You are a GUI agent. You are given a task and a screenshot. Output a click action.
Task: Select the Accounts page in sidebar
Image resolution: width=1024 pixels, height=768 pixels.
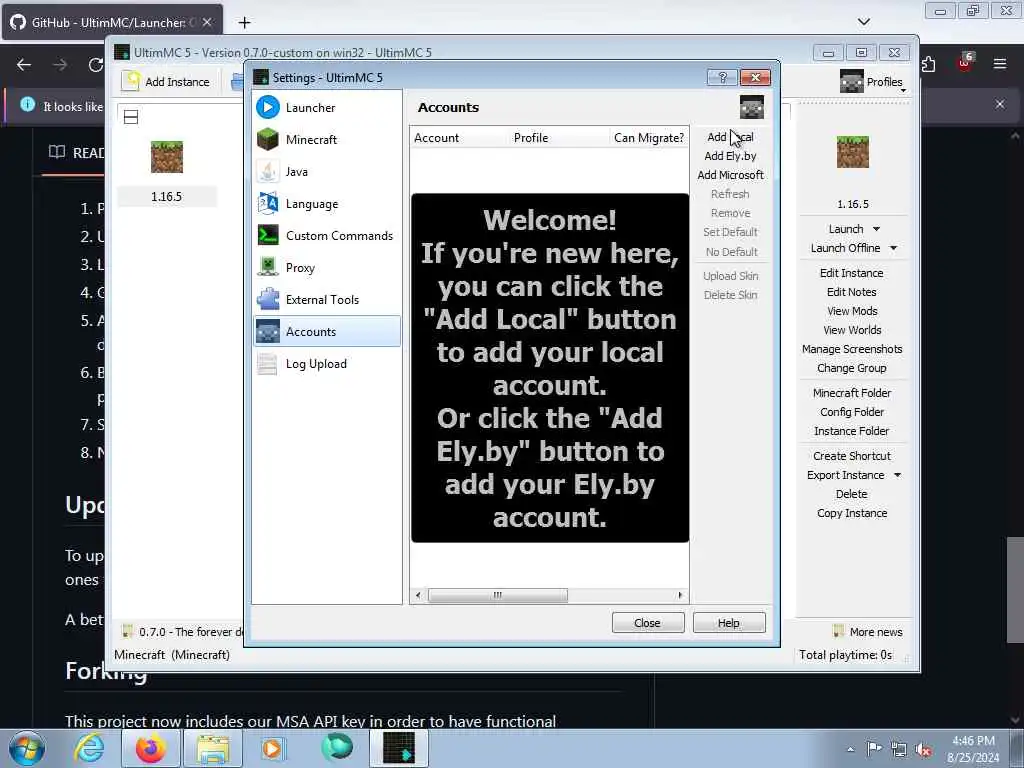coord(327,332)
